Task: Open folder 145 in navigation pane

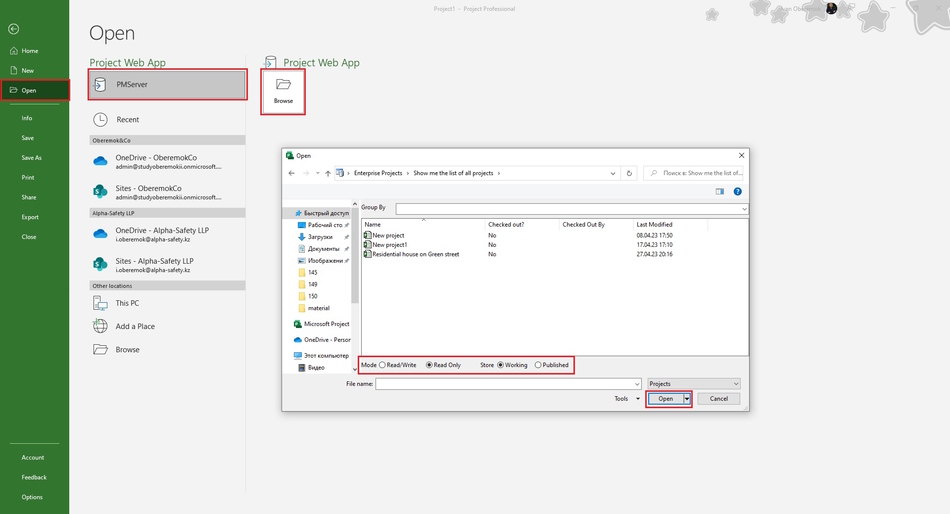Action: pyautogui.click(x=308, y=273)
